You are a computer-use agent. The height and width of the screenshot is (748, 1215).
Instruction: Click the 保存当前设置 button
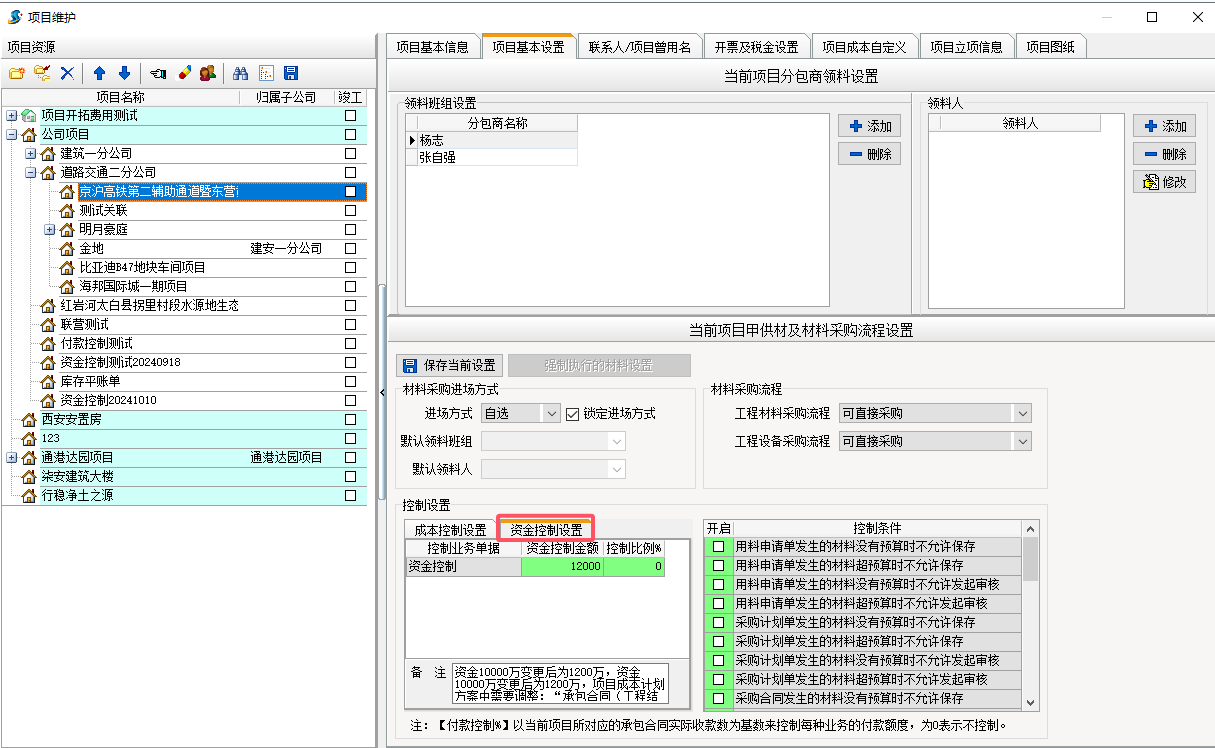450,365
